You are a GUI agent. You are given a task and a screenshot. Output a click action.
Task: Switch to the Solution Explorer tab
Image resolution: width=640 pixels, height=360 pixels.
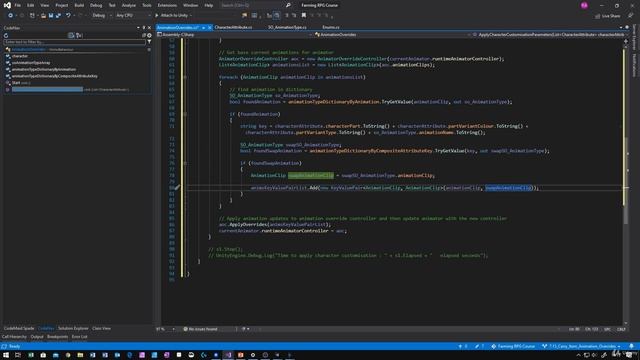coord(73,329)
